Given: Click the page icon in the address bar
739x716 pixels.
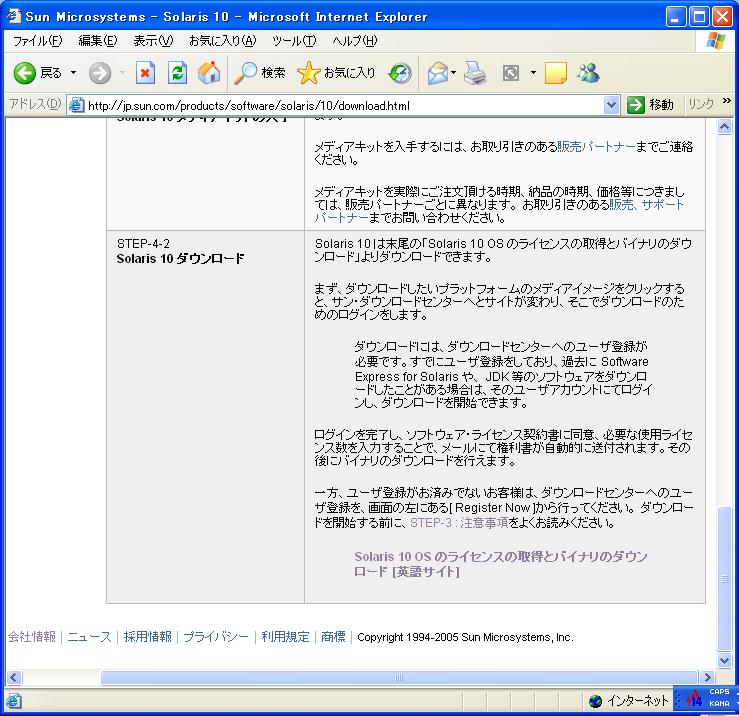Looking at the screenshot, I should [x=76, y=105].
